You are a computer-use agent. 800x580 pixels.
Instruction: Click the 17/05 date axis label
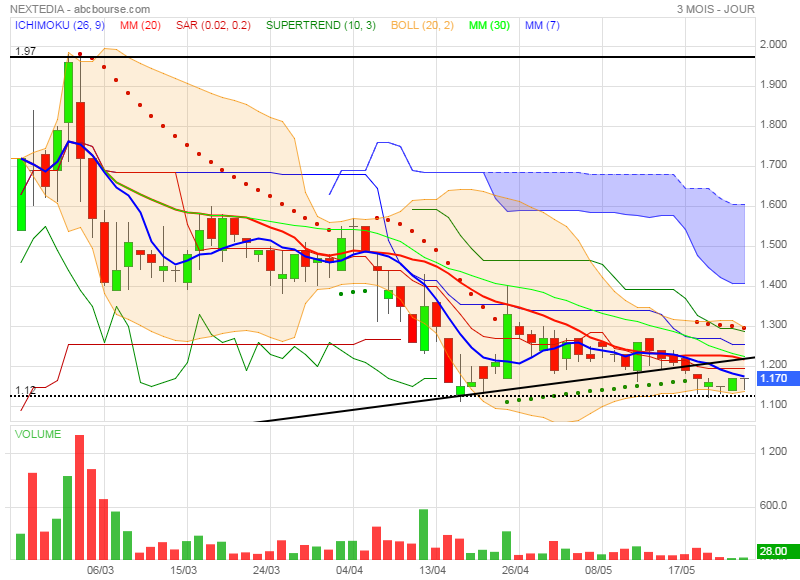682,570
